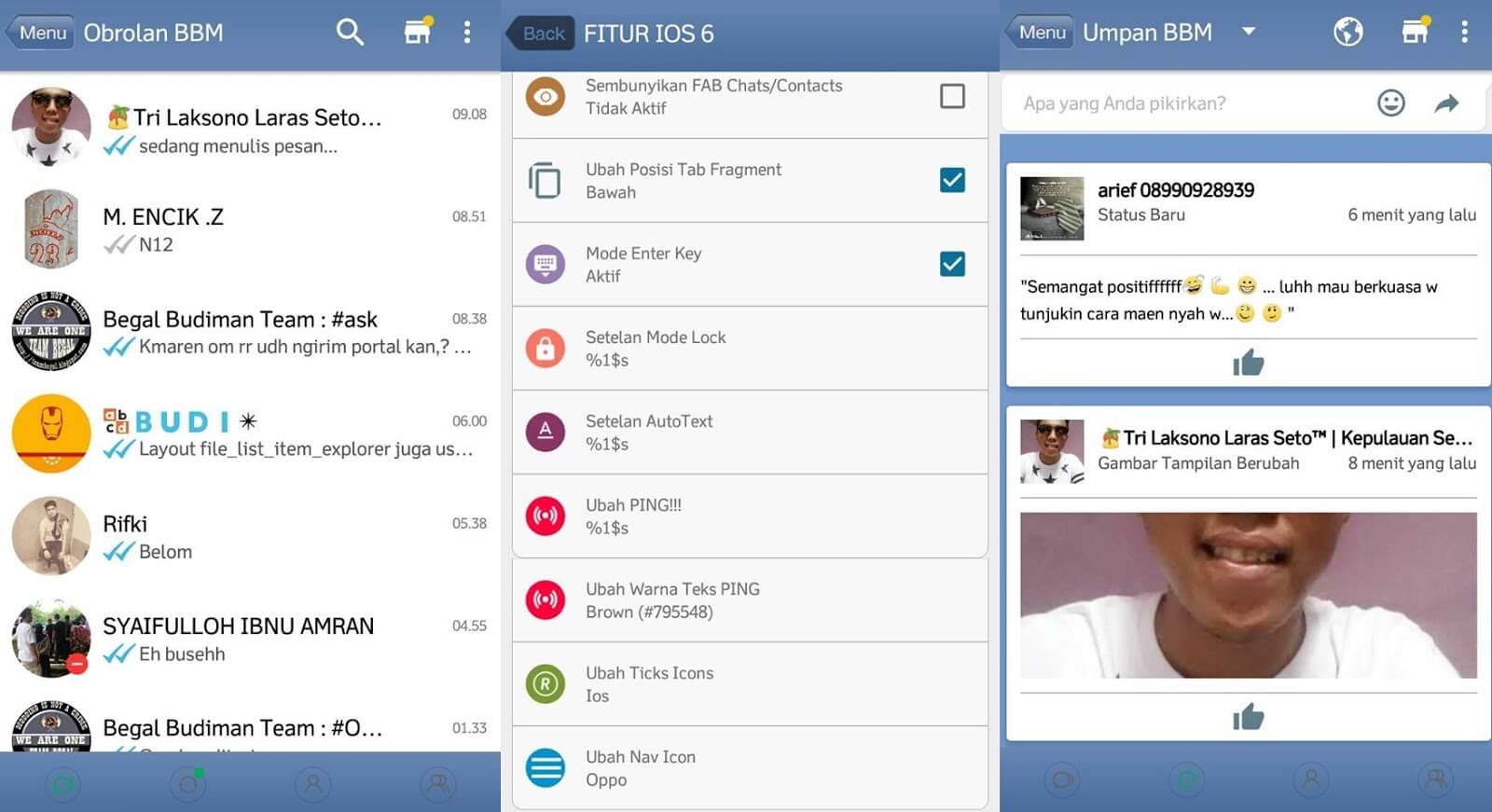Open chat 'M. ENCIK .Z'
The width and height of the screenshot is (1492, 812).
[x=250, y=230]
